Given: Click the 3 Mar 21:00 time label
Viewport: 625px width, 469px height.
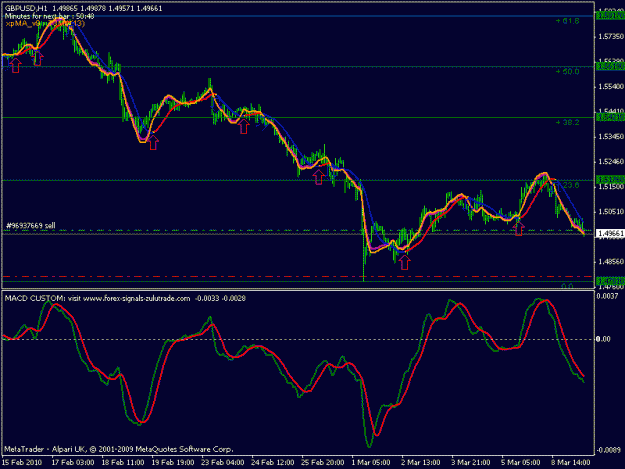Looking at the screenshot, I should tap(471, 463).
